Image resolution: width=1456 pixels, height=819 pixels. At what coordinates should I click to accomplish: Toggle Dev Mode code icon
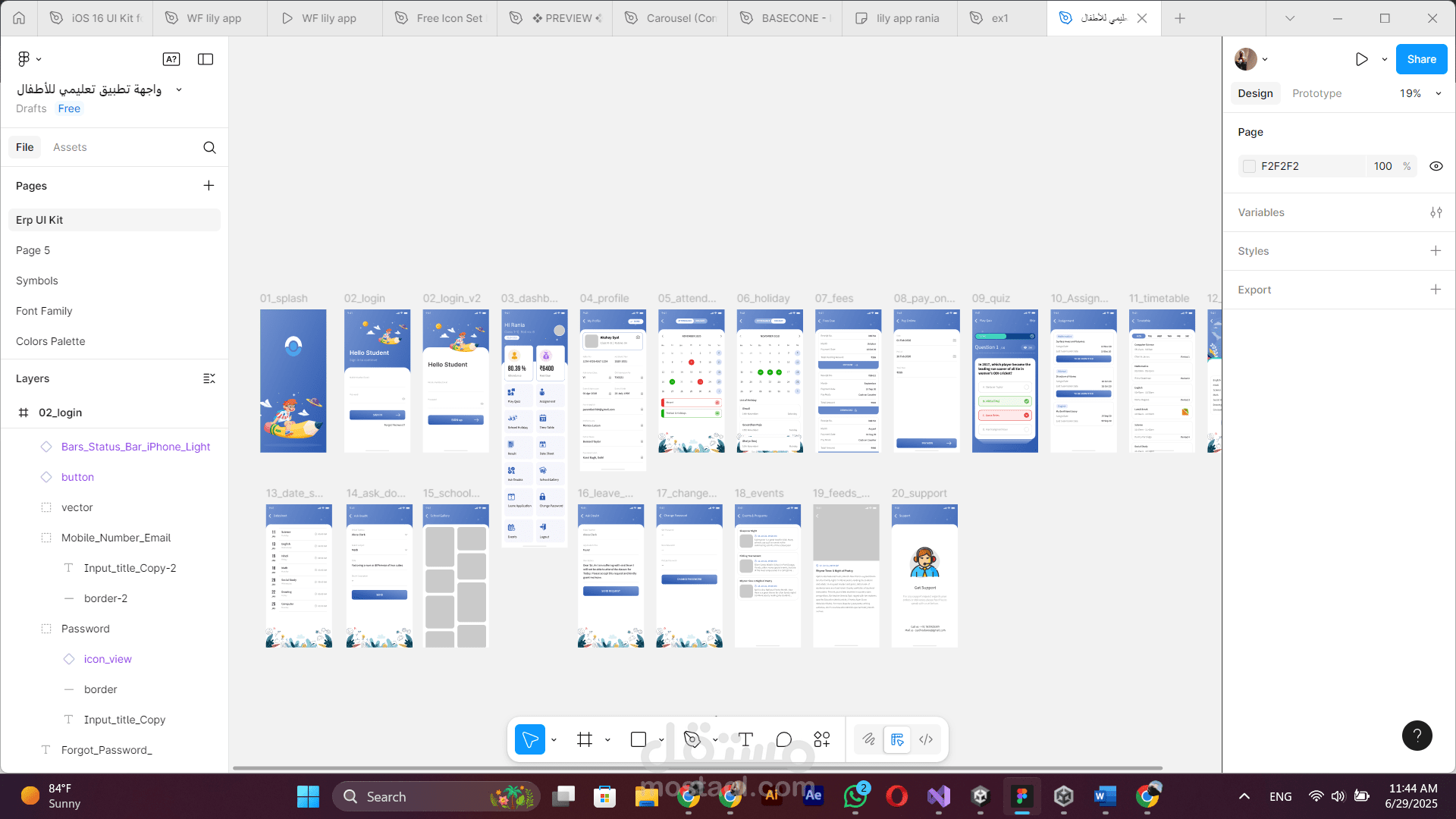926,739
